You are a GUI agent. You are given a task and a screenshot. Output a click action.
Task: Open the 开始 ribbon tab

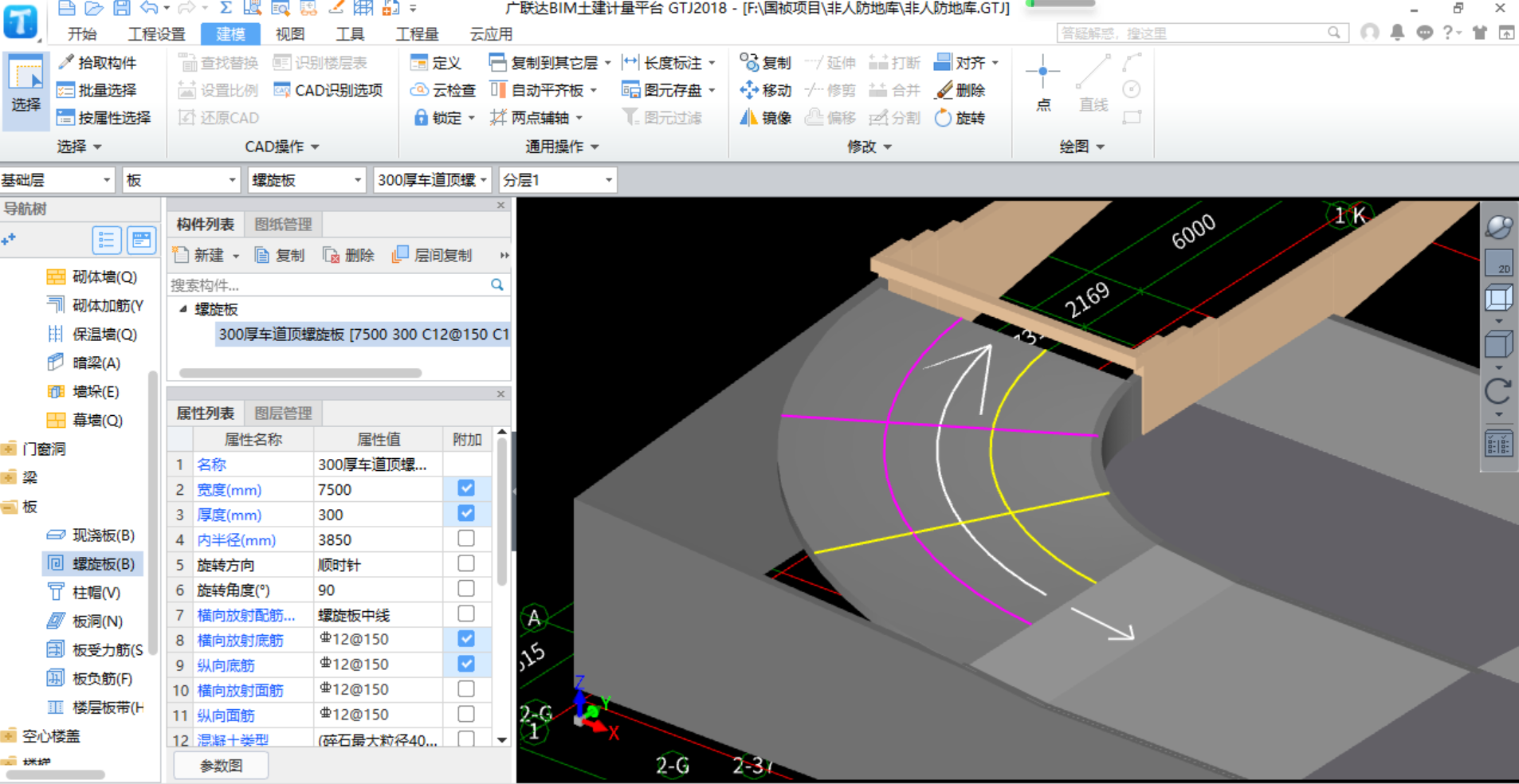point(82,34)
